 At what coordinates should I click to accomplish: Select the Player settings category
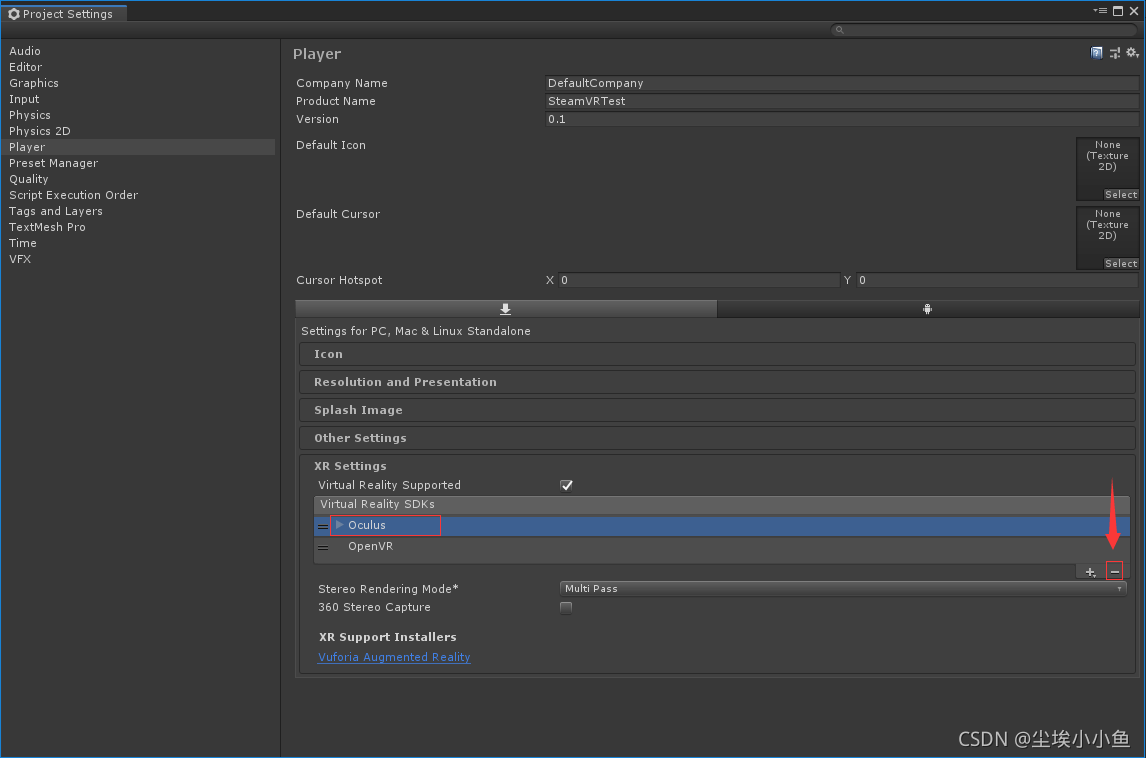point(138,147)
